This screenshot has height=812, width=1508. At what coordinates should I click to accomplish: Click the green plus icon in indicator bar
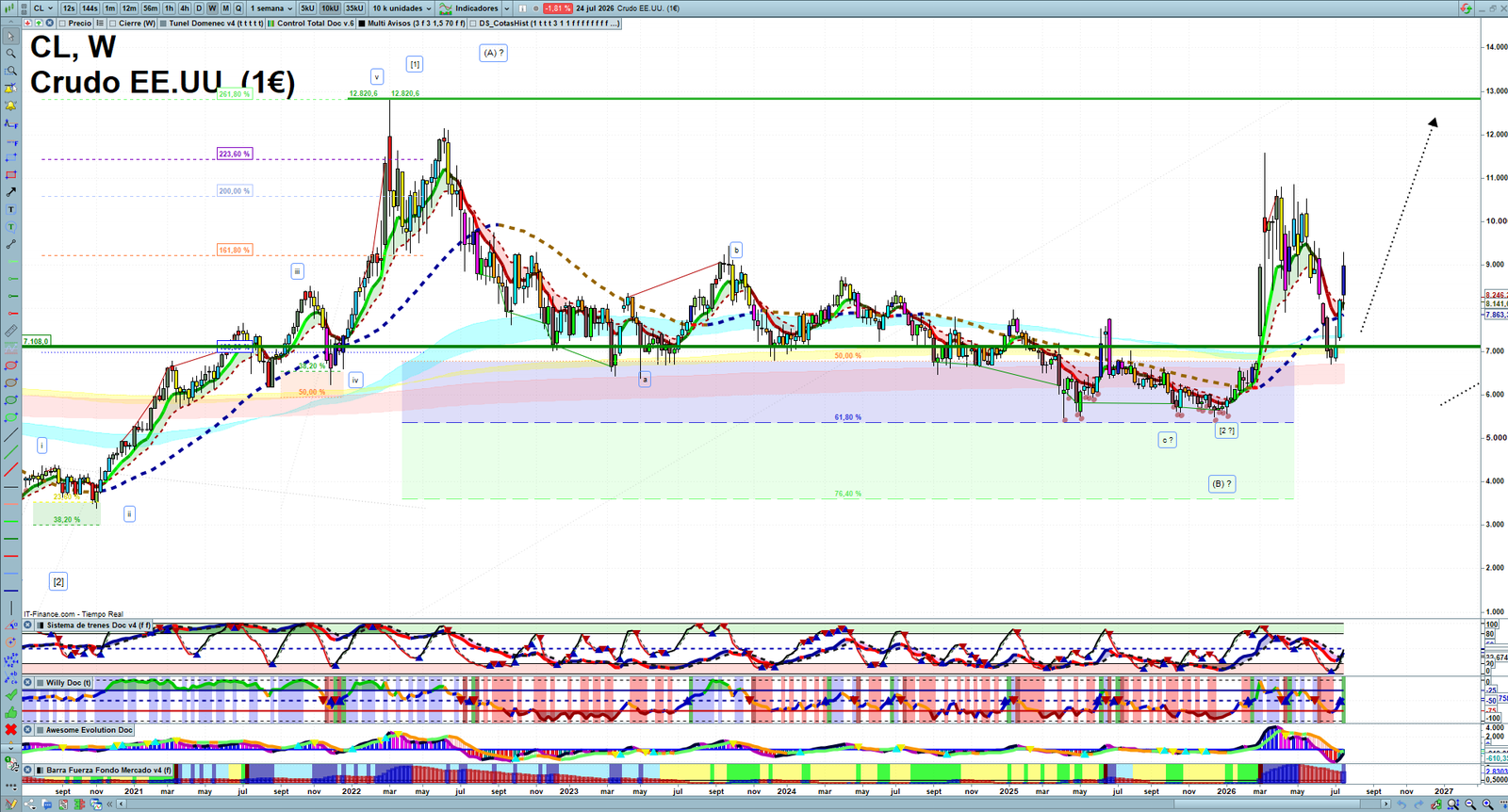[39, 23]
